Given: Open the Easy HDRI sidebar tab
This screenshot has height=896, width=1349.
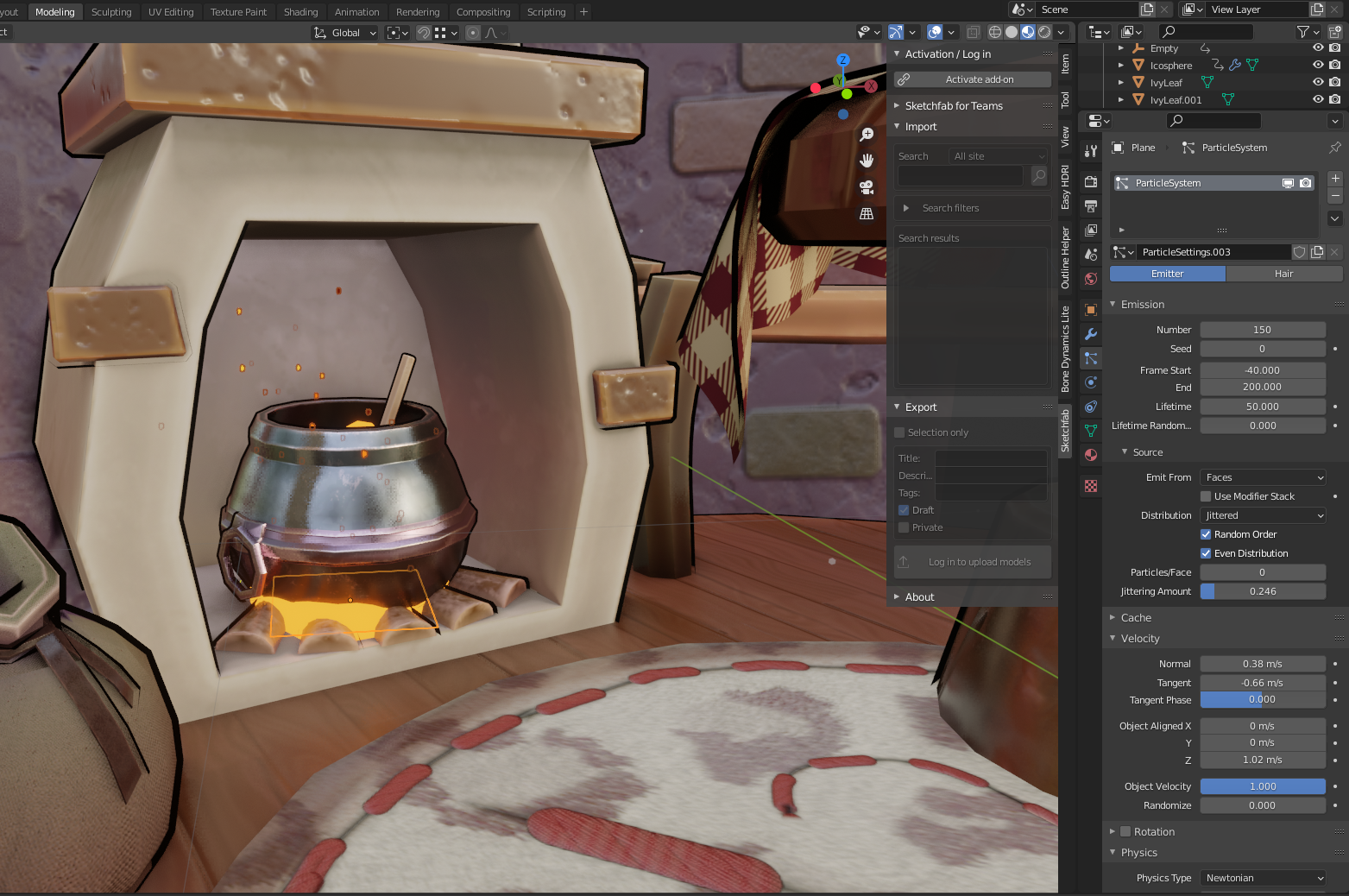Looking at the screenshot, I should tap(1065, 187).
